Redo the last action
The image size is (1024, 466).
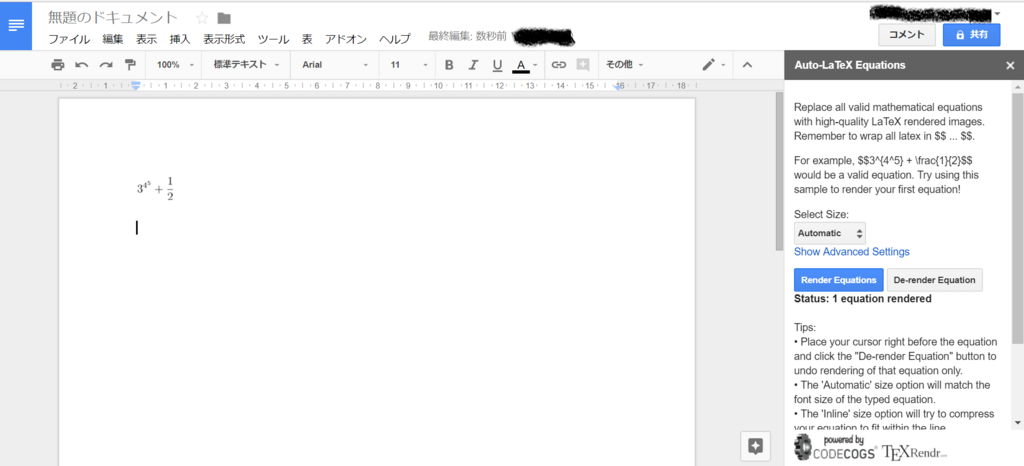[x=106, y=65]
